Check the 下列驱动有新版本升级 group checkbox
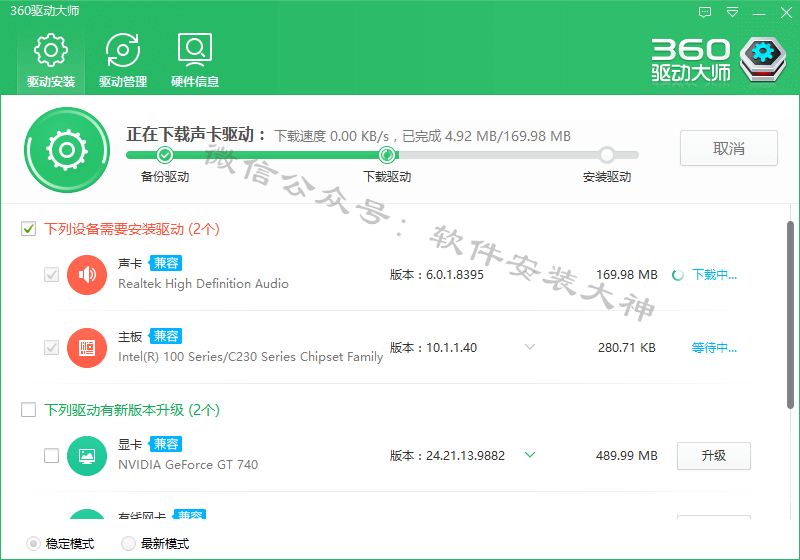 (29, 410)
